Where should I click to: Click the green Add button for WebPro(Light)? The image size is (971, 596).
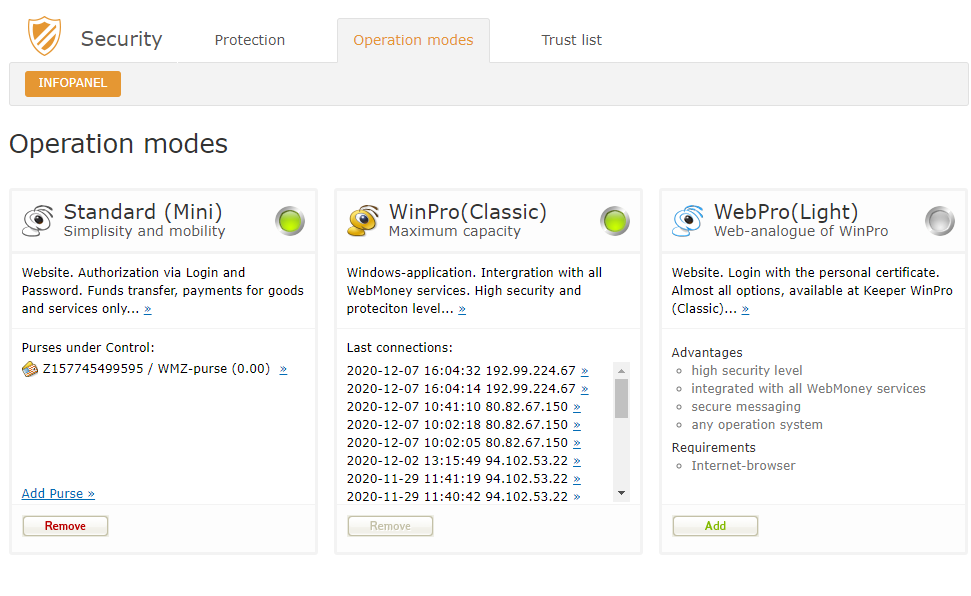tap(715, 526)
